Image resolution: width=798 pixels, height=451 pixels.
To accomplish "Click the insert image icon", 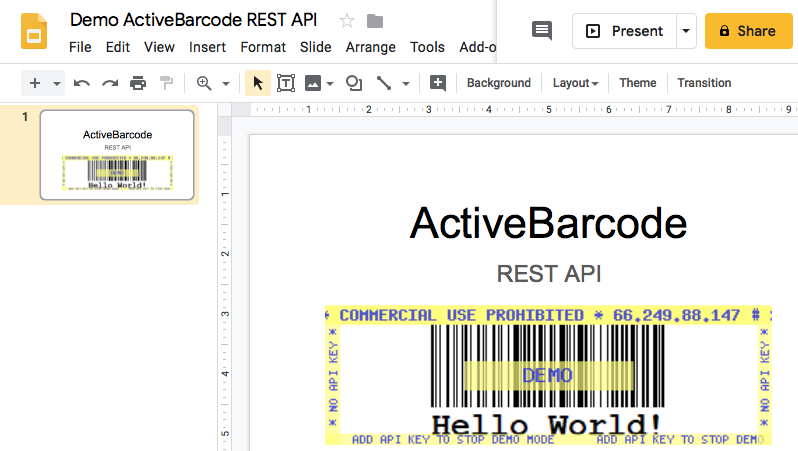I will (x=312, y=83).
